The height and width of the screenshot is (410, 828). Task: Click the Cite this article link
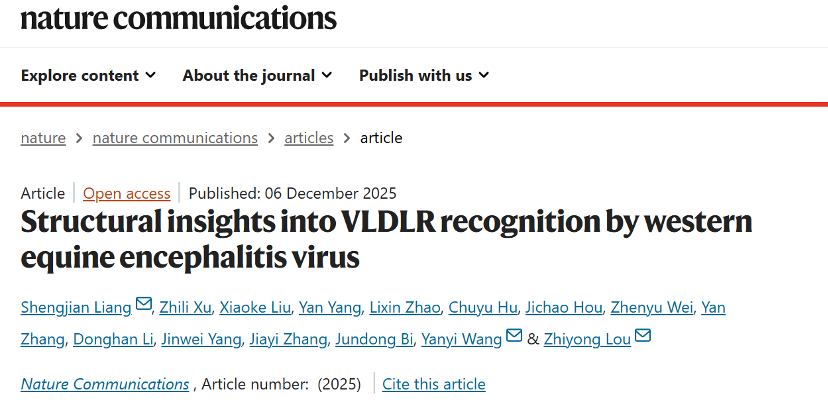434,384
